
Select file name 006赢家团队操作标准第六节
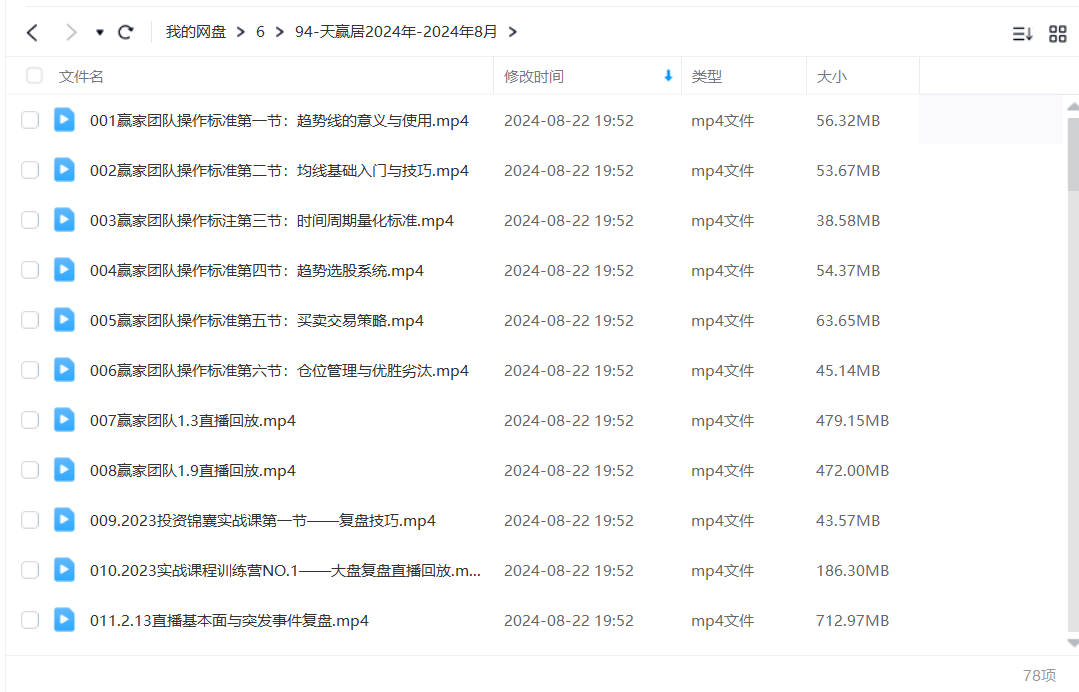[279, 371]
